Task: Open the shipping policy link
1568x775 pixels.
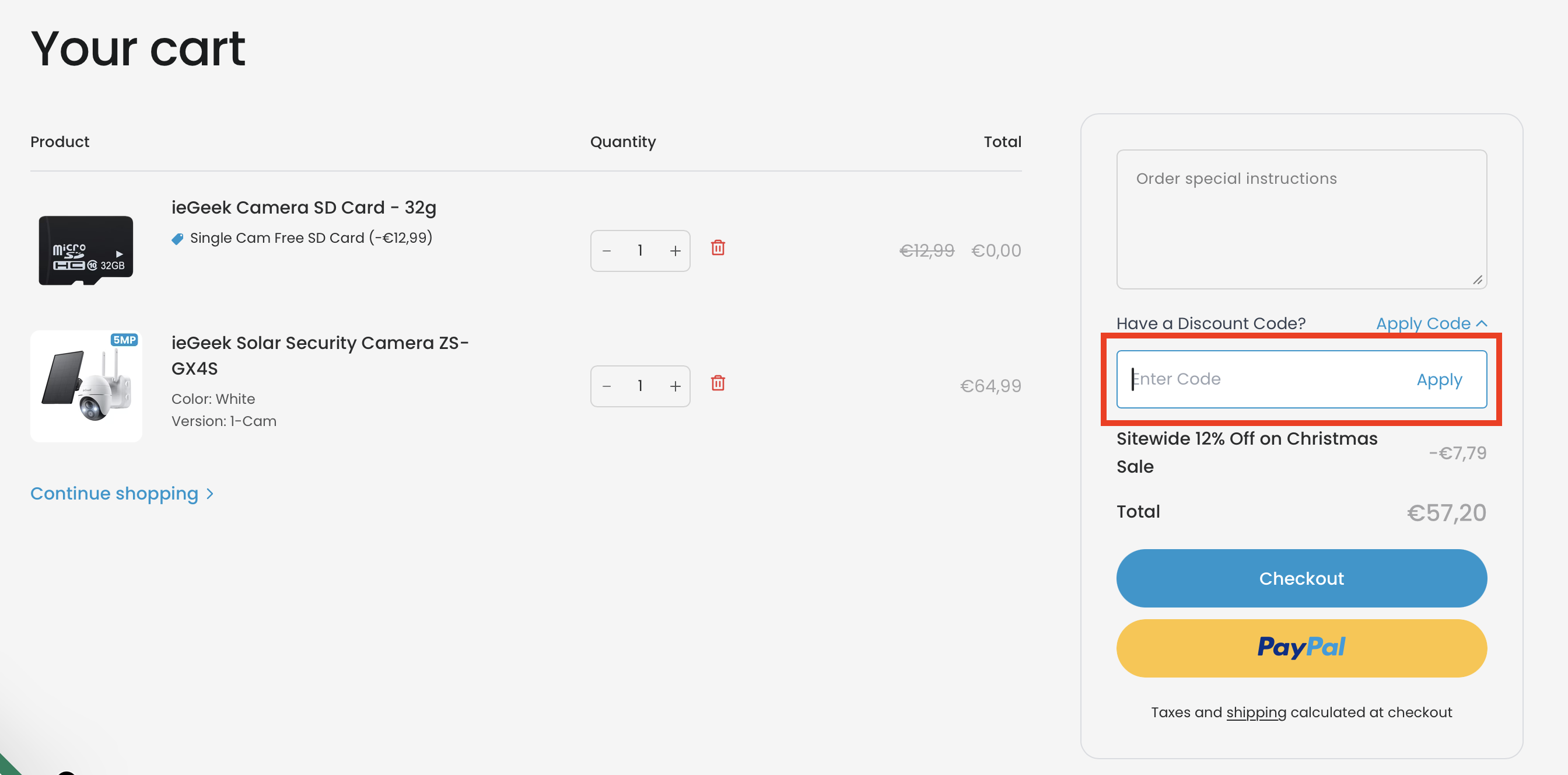Action: [1256, 713]
